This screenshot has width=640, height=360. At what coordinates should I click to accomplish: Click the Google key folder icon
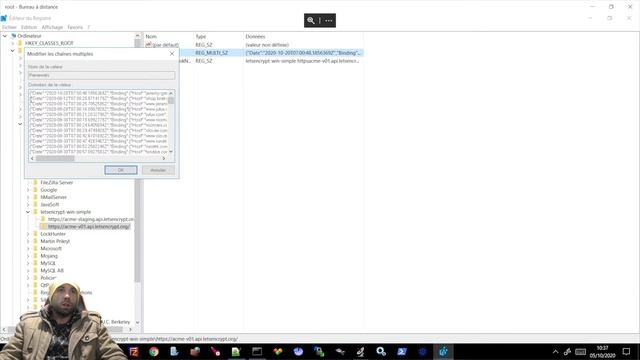(x=36, y=190)
